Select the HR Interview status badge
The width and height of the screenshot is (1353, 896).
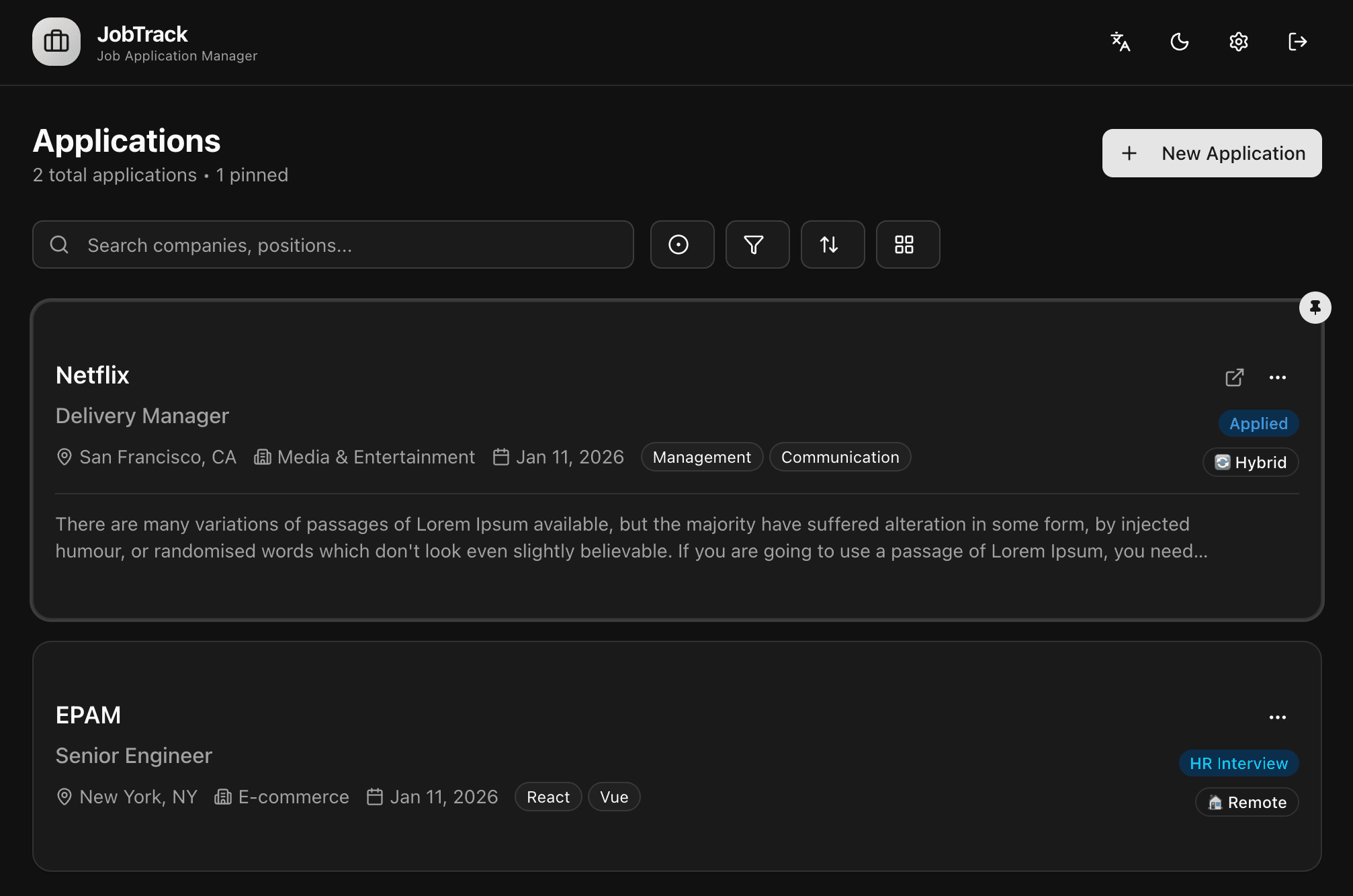(1238, 763)
